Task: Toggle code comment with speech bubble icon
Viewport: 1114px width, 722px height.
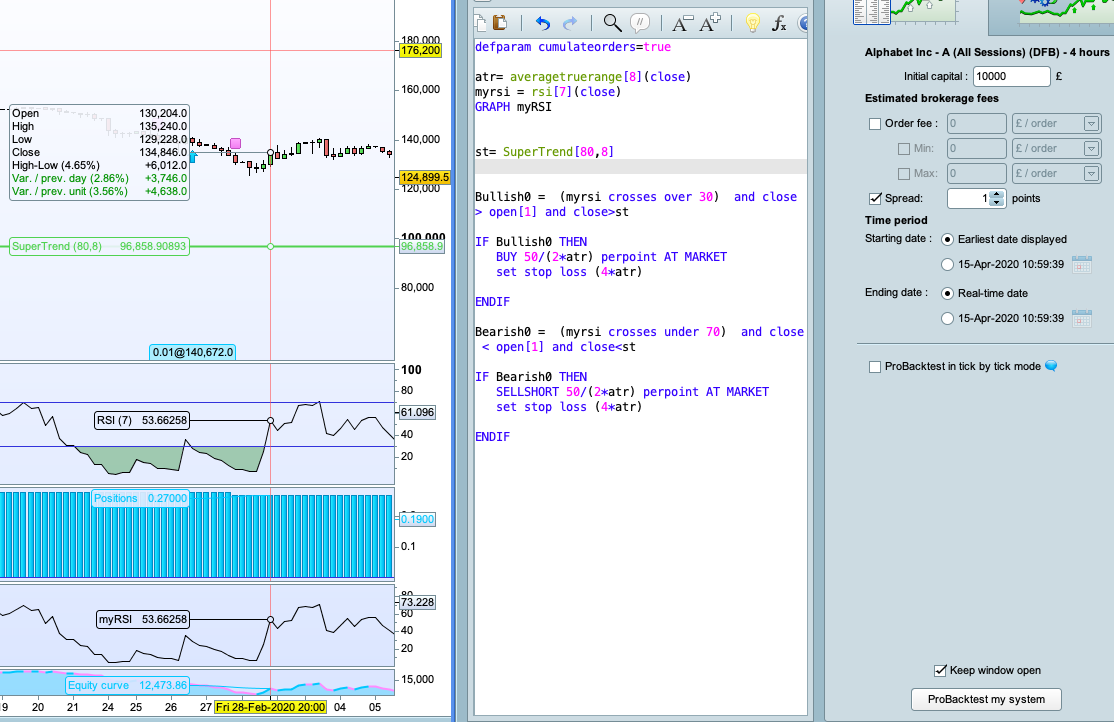Action: click(x=640, y=23)
